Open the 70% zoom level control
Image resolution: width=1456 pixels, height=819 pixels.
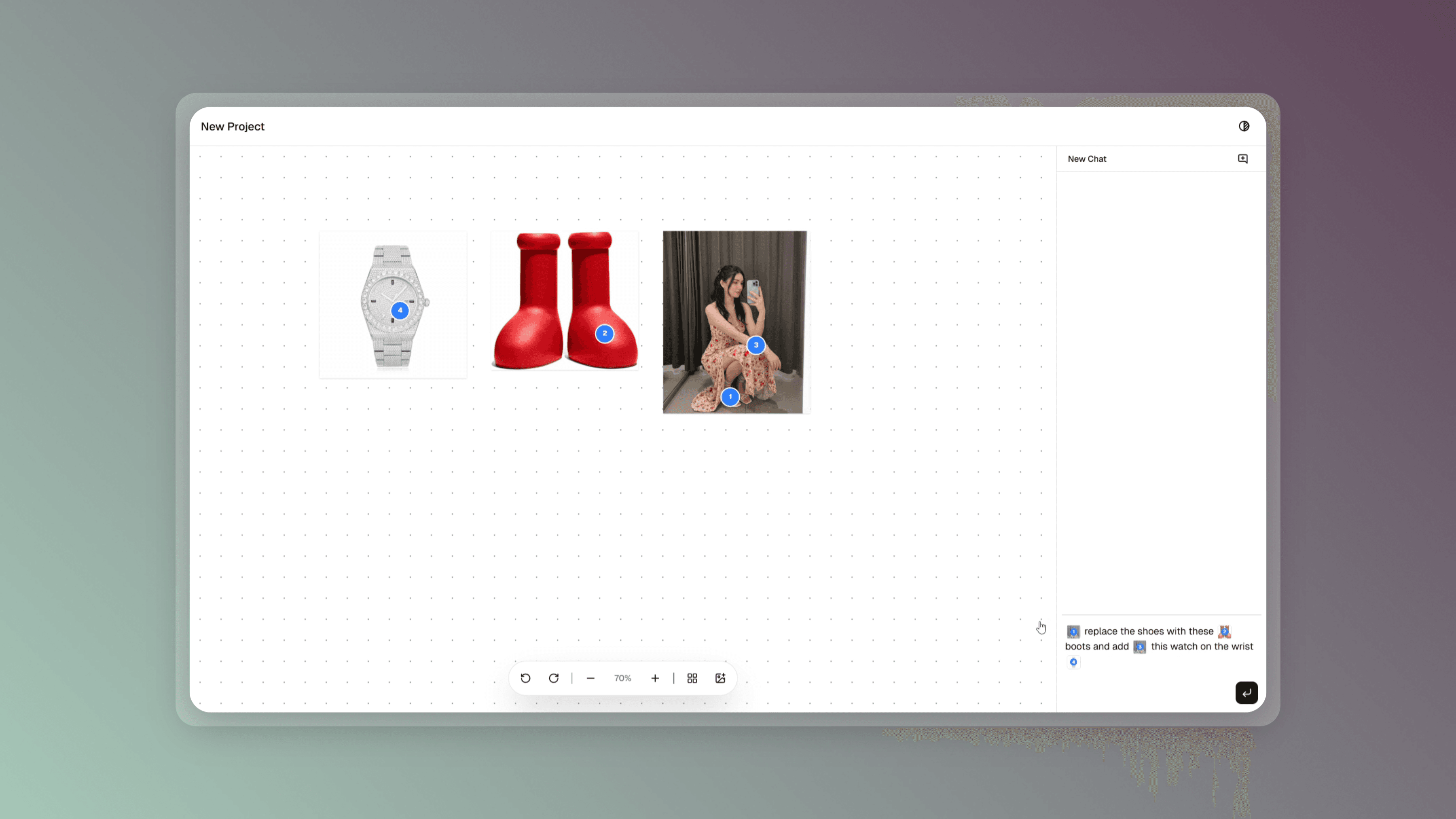622,678
